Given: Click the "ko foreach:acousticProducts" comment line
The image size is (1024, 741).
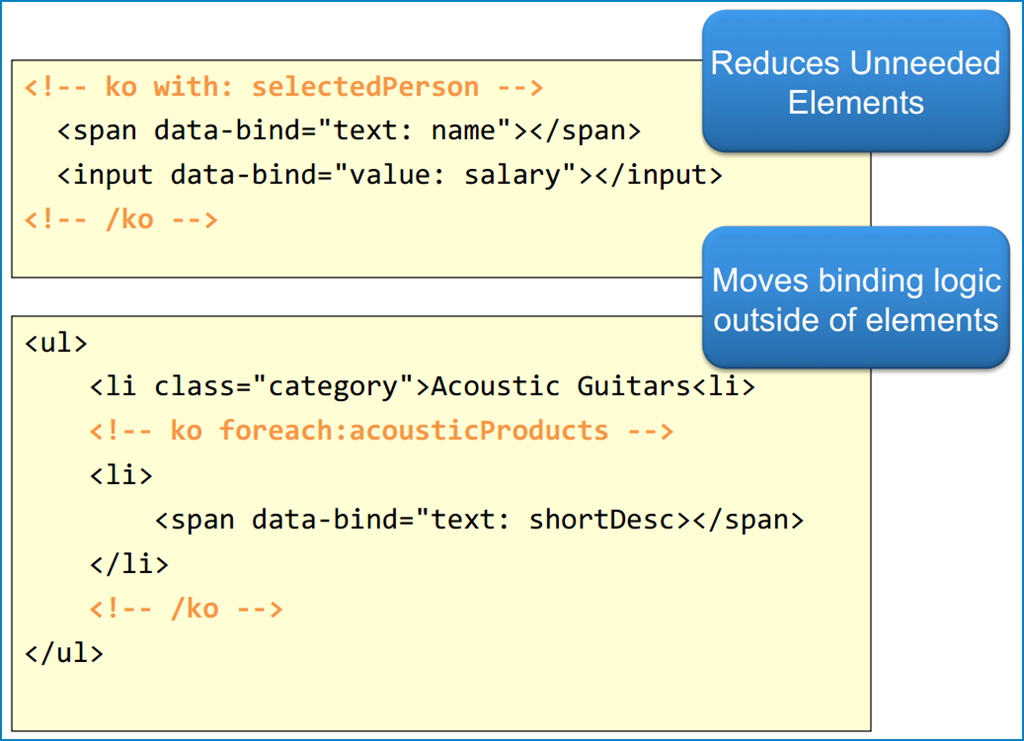Looking at the screenshot, I should (381, 431).
